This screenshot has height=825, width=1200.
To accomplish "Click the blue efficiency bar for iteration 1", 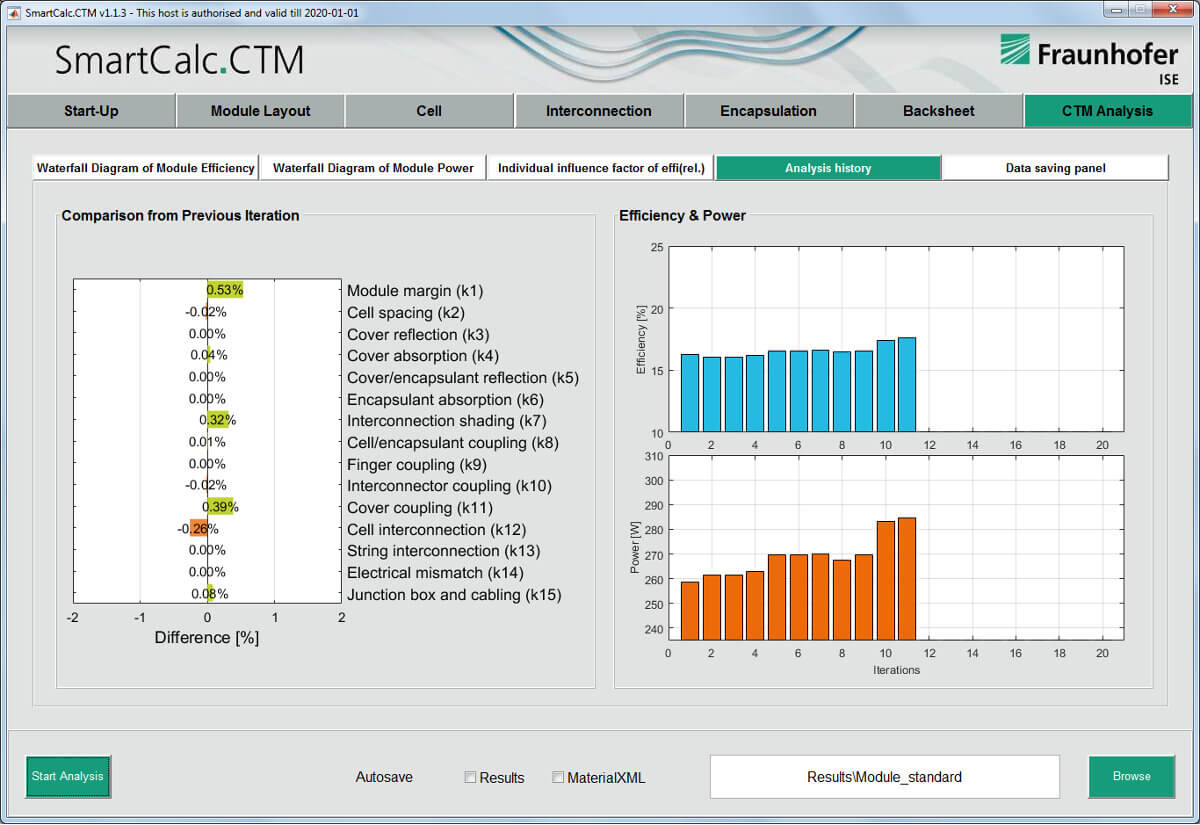I will 690,393.
